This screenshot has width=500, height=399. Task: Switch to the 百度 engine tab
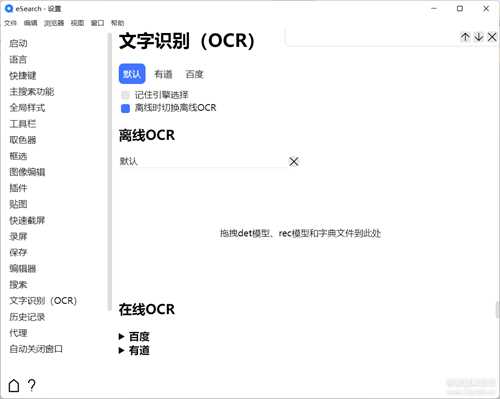pyautogui.click(x=194, y=74)
